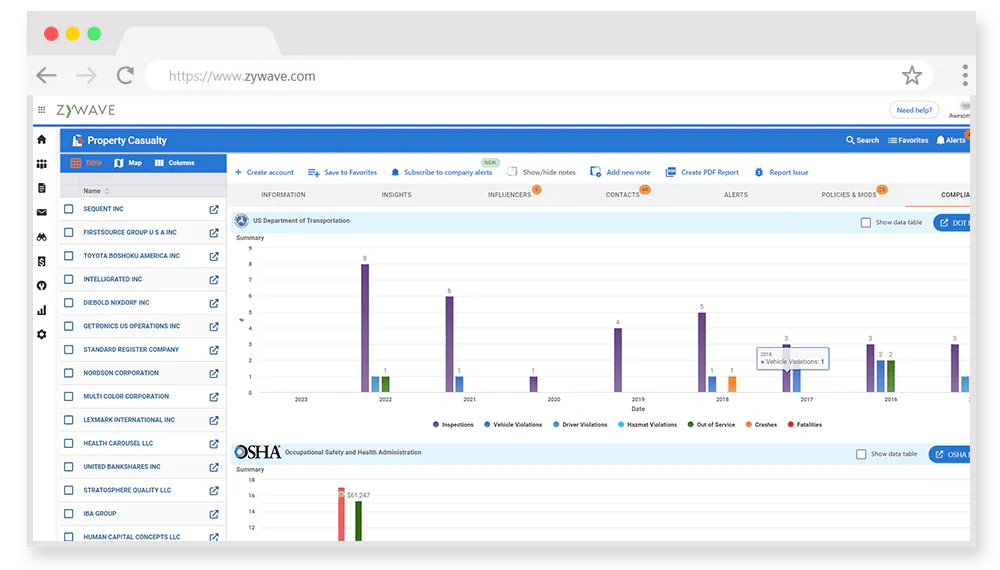
Task: Switch to the POLICIES & MODS tab
Action: (x=849, y=194)
